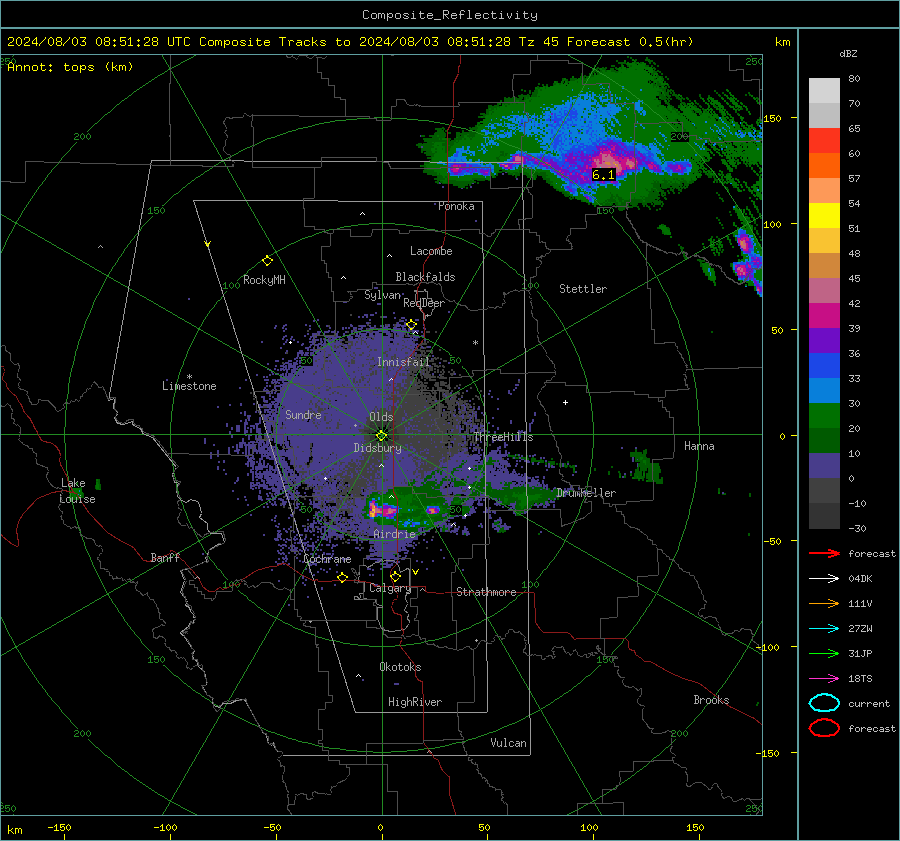
Task: Click the HighRiver town label
Action: click(415, 702)
